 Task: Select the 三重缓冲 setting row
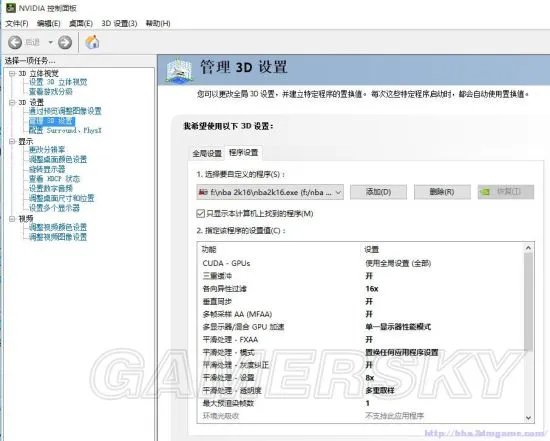pyautogui.click(x=361, y=276)
